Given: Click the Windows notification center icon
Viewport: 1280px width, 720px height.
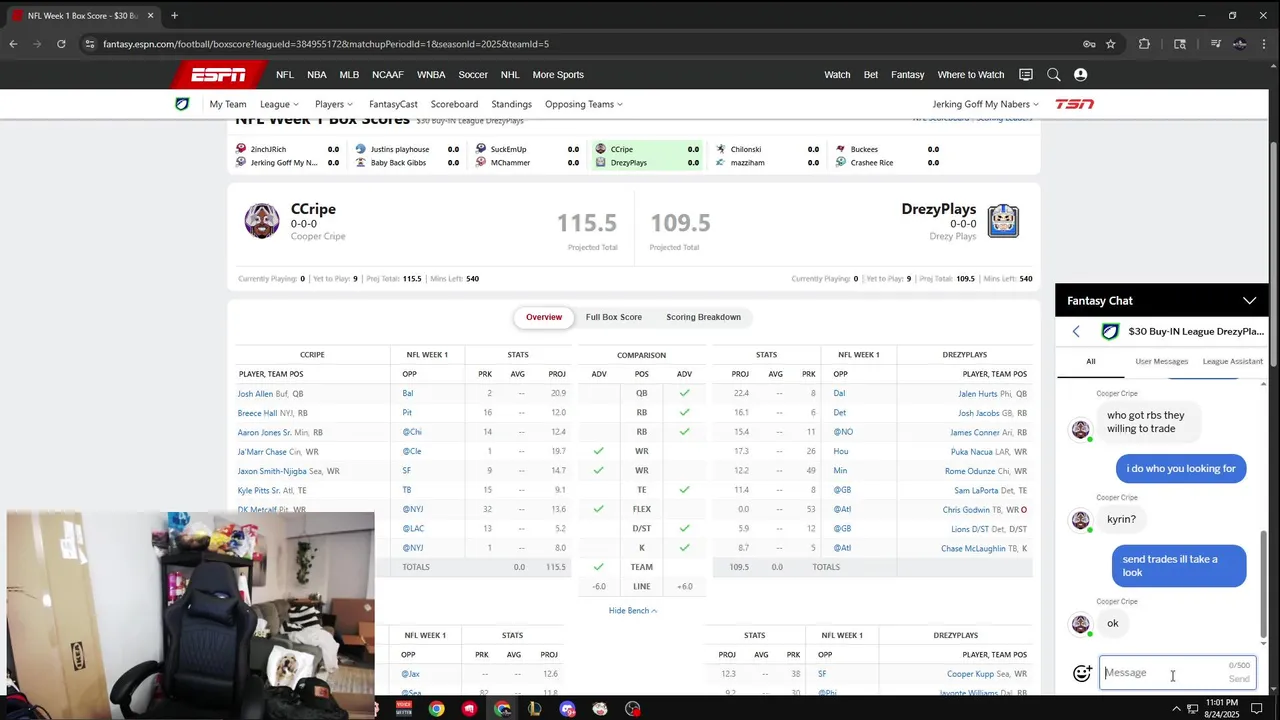Looking at the screenshot, I should point(1257,709).
